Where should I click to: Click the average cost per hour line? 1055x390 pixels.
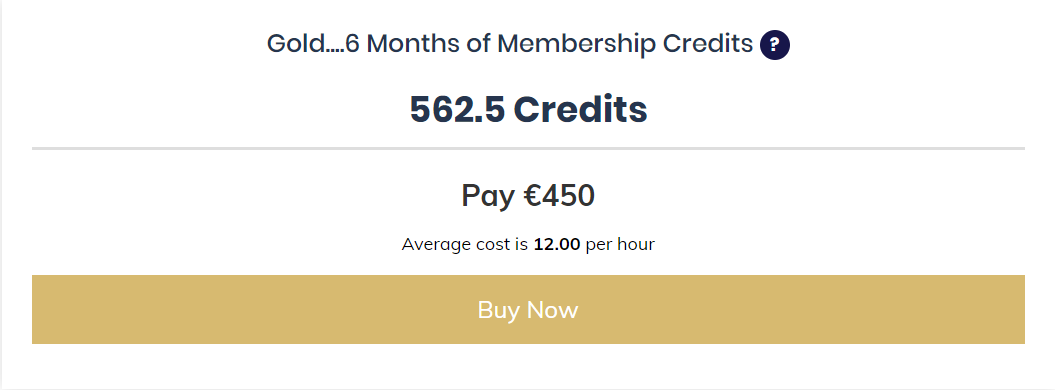pos(528,244)
